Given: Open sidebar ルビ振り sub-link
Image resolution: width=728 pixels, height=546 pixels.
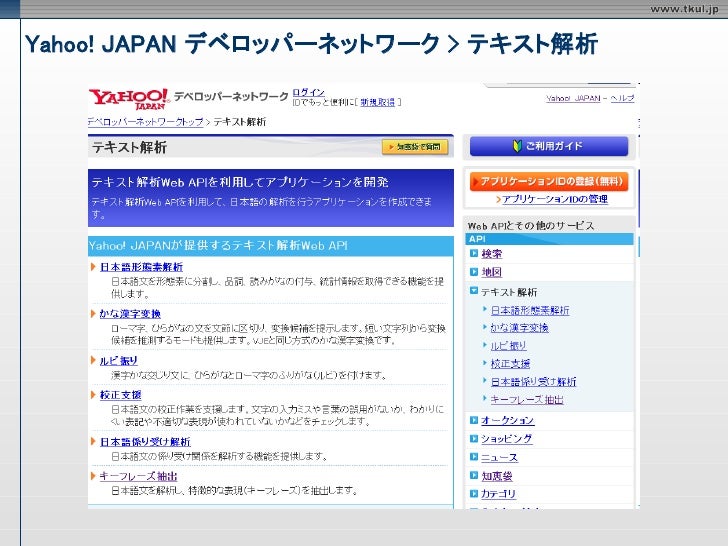Looking at the screenshot, I should tap(509, 346).
